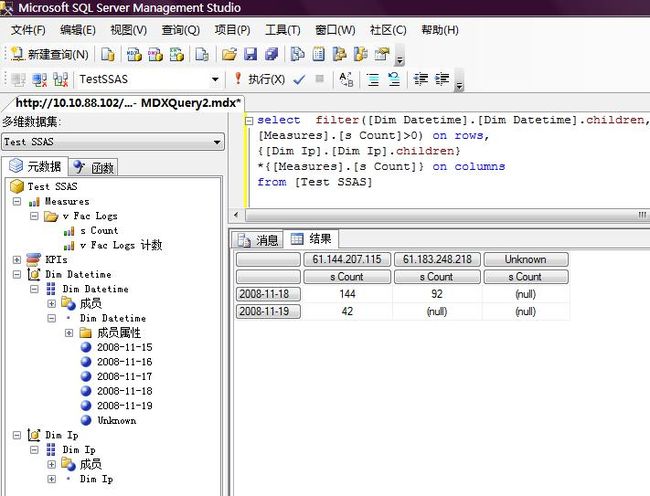The image size is (650, 496).
Task: Open the 编辑(E) menu
Action: click(x=78, y=30)
